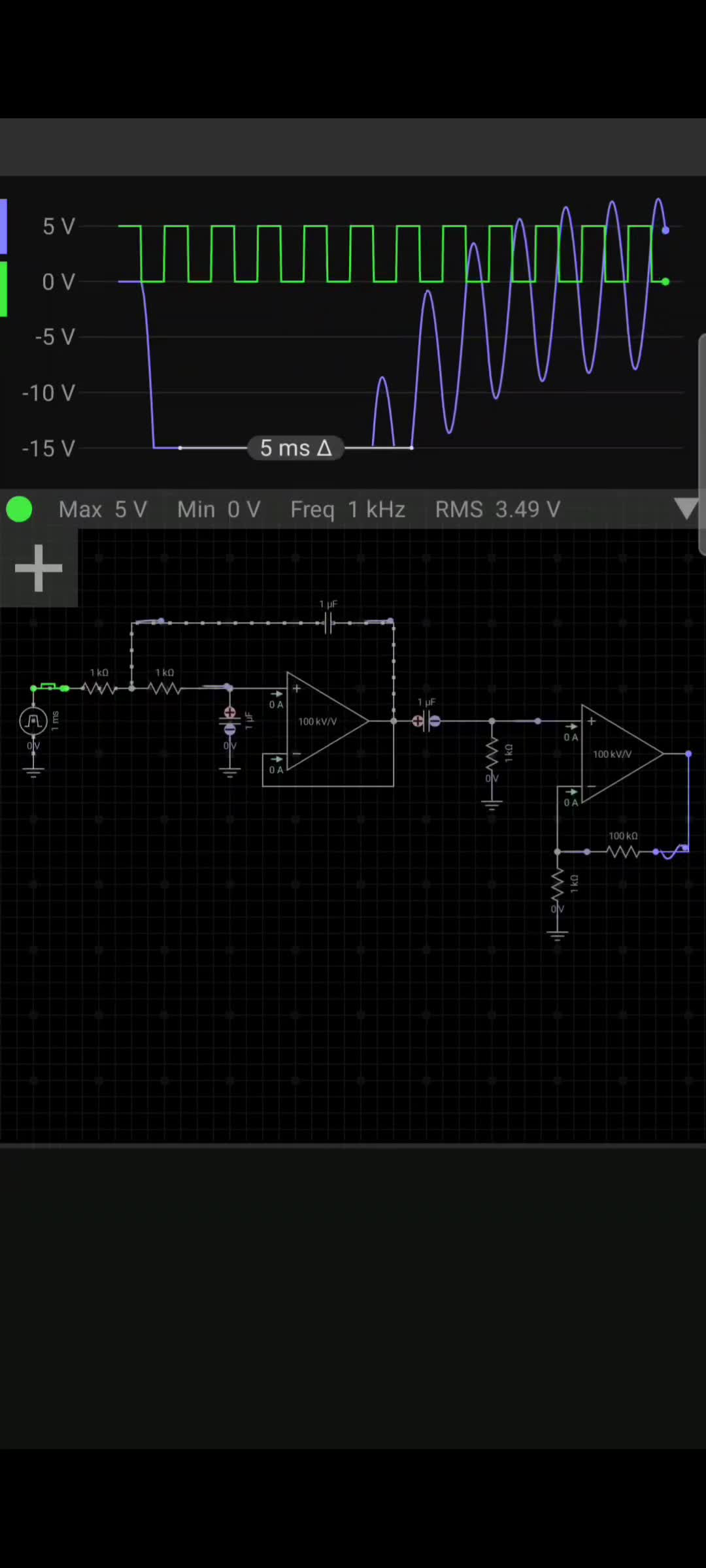Tap the RMS 3.49 V readout
Viewport: 706px width, 1568px height.
click(497, 510)
